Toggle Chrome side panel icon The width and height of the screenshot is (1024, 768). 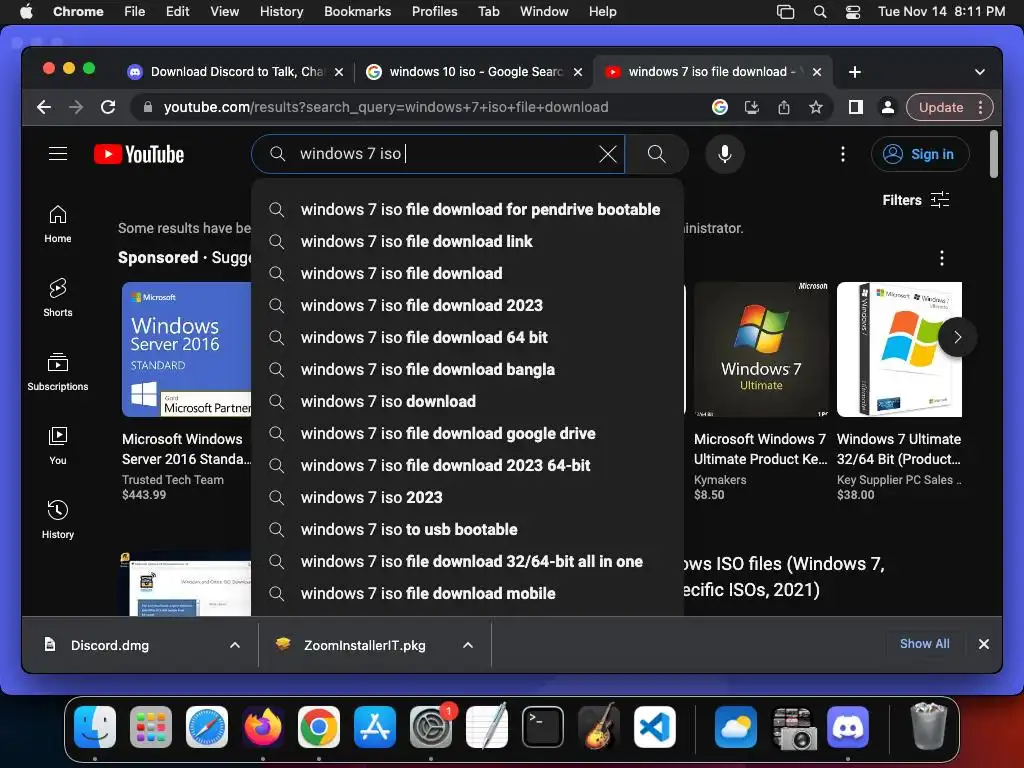(856, 107)
